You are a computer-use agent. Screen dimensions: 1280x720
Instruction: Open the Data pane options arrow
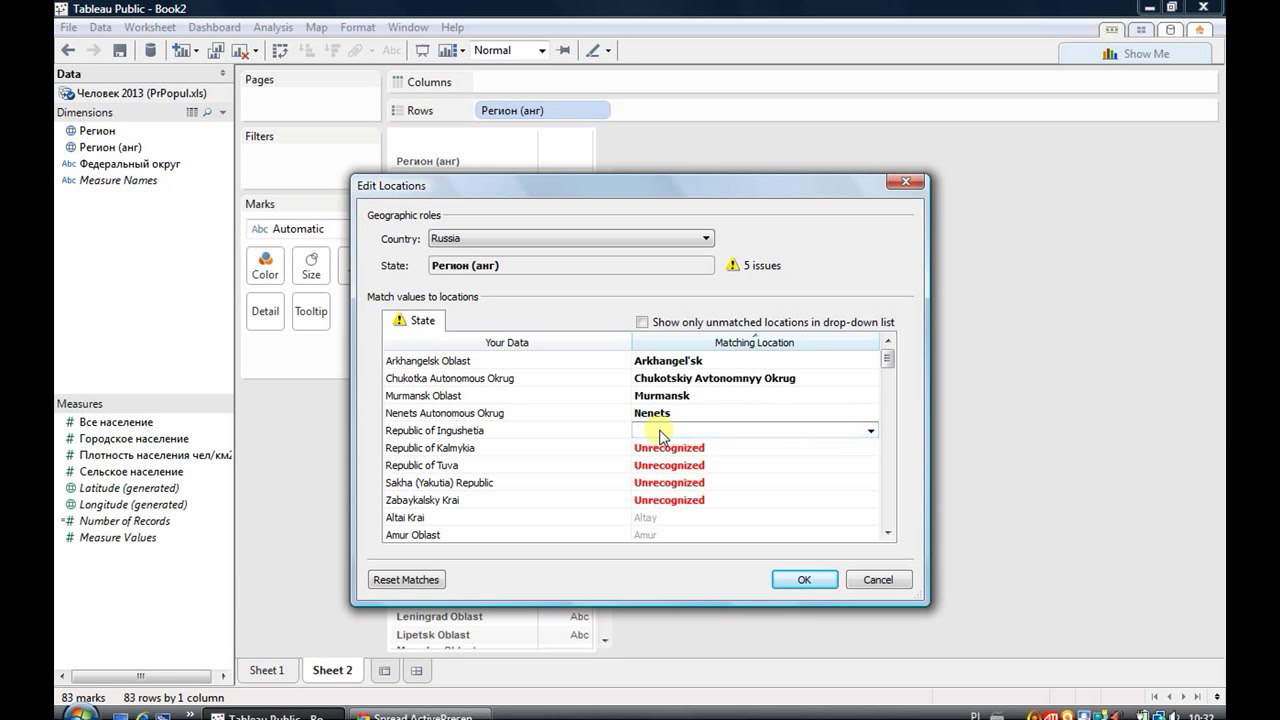(x=223, y=74)
